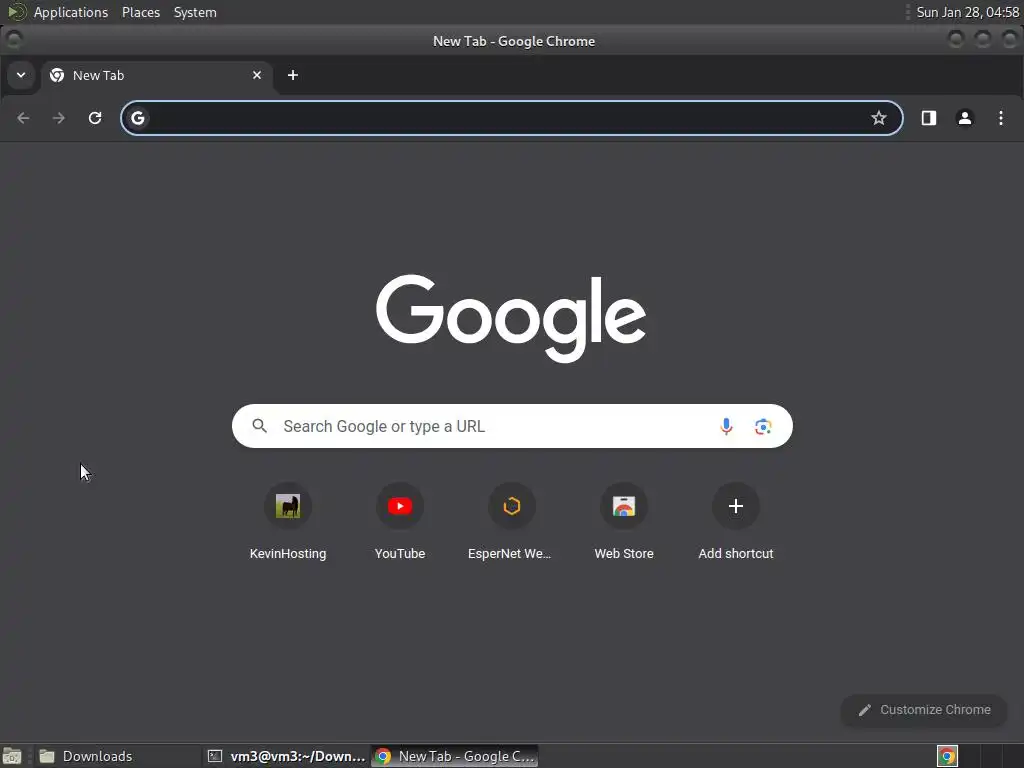Click the Customize Chrome button
1024x768 pixels.
(x=924, y=710)
